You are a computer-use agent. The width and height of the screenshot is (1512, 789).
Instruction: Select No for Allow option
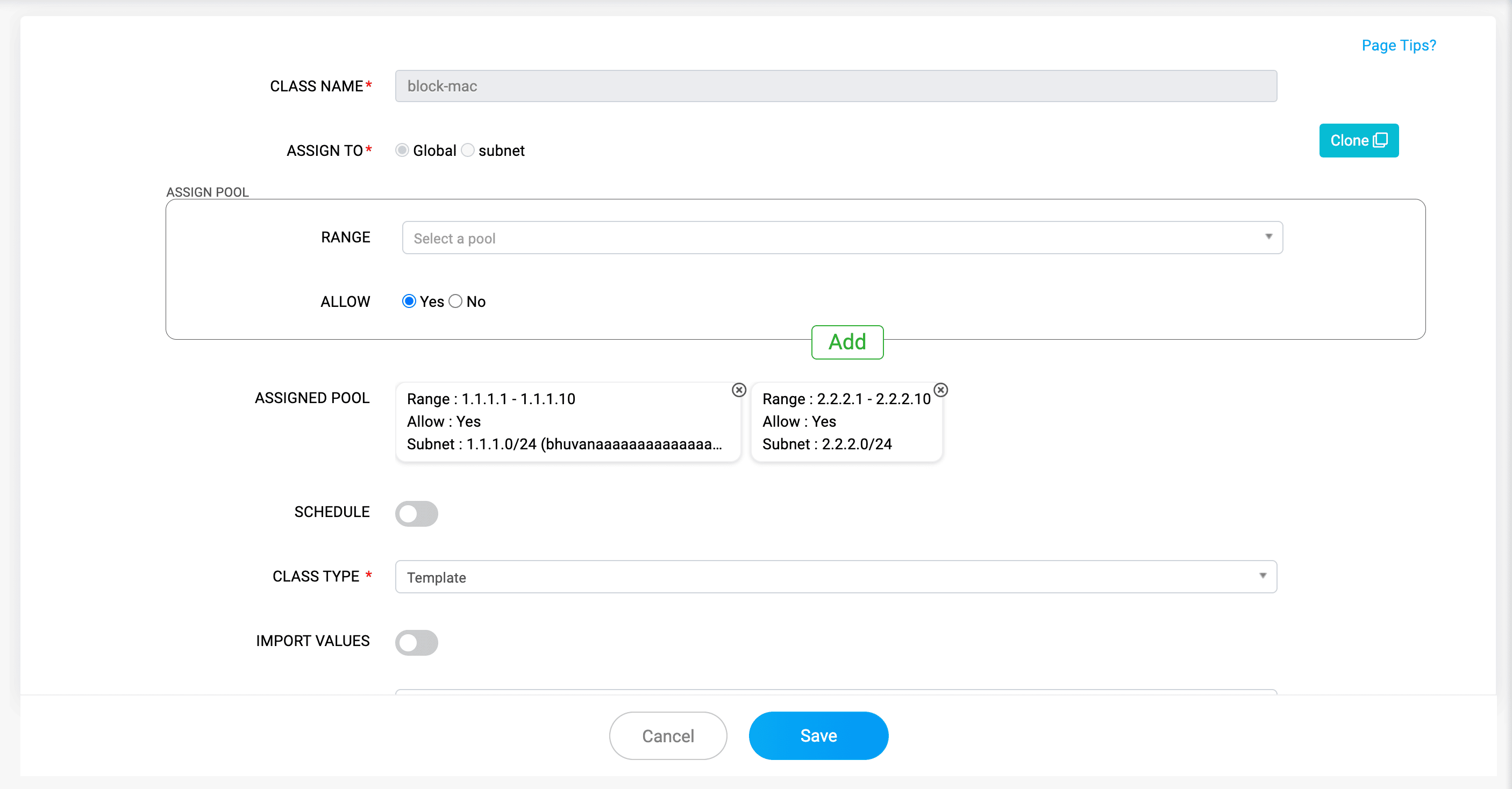pyautogui.click(x=455, y=302)
